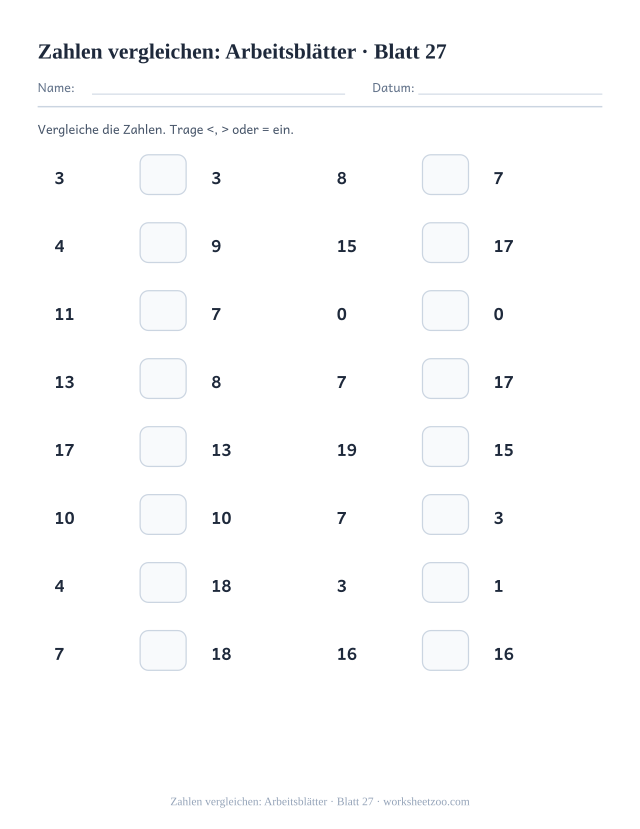Select the box between 4 and 18

[x=163, y=583]
